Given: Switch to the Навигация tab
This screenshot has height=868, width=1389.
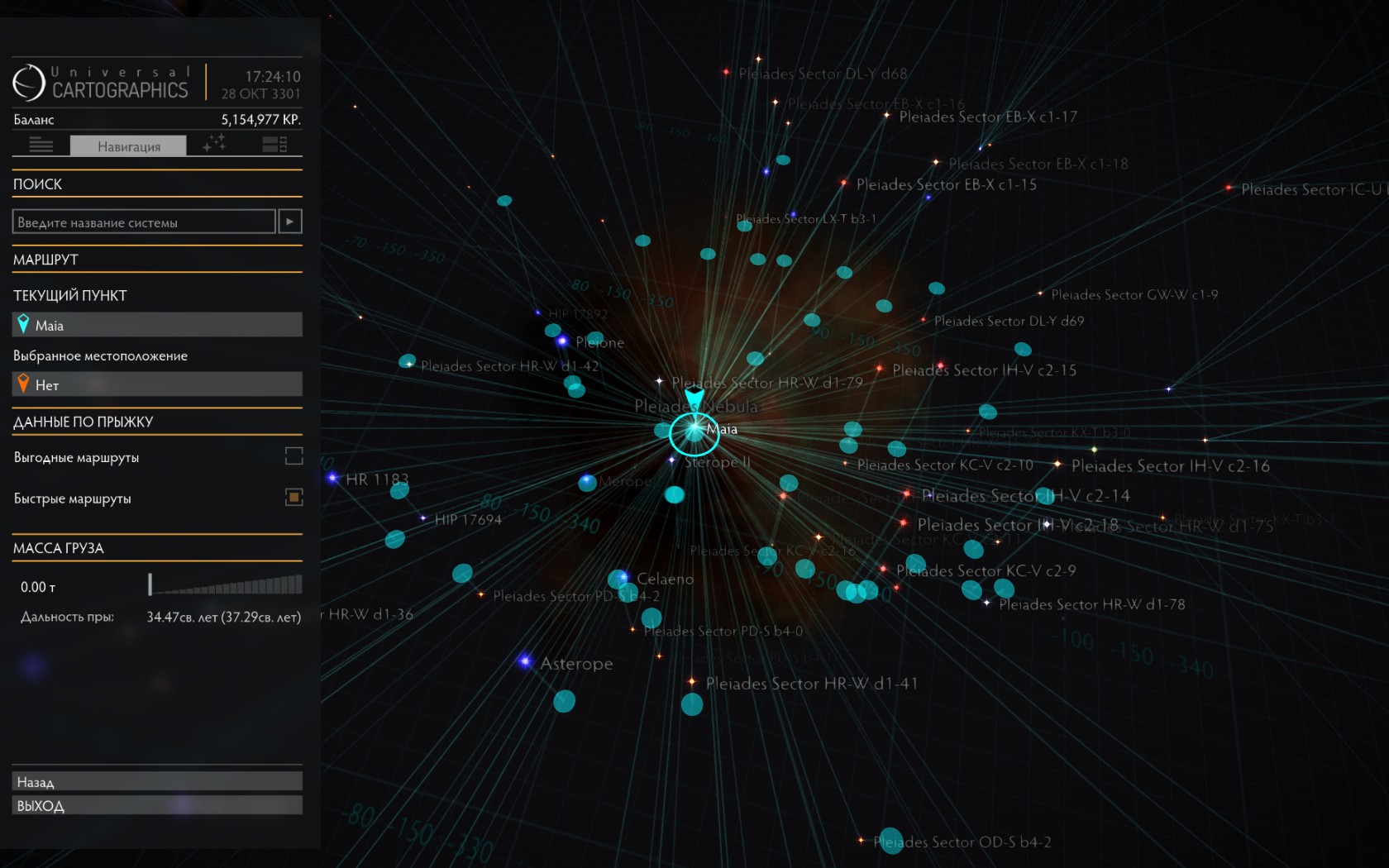Looking at the screenshot, I should tap(128, 146).
